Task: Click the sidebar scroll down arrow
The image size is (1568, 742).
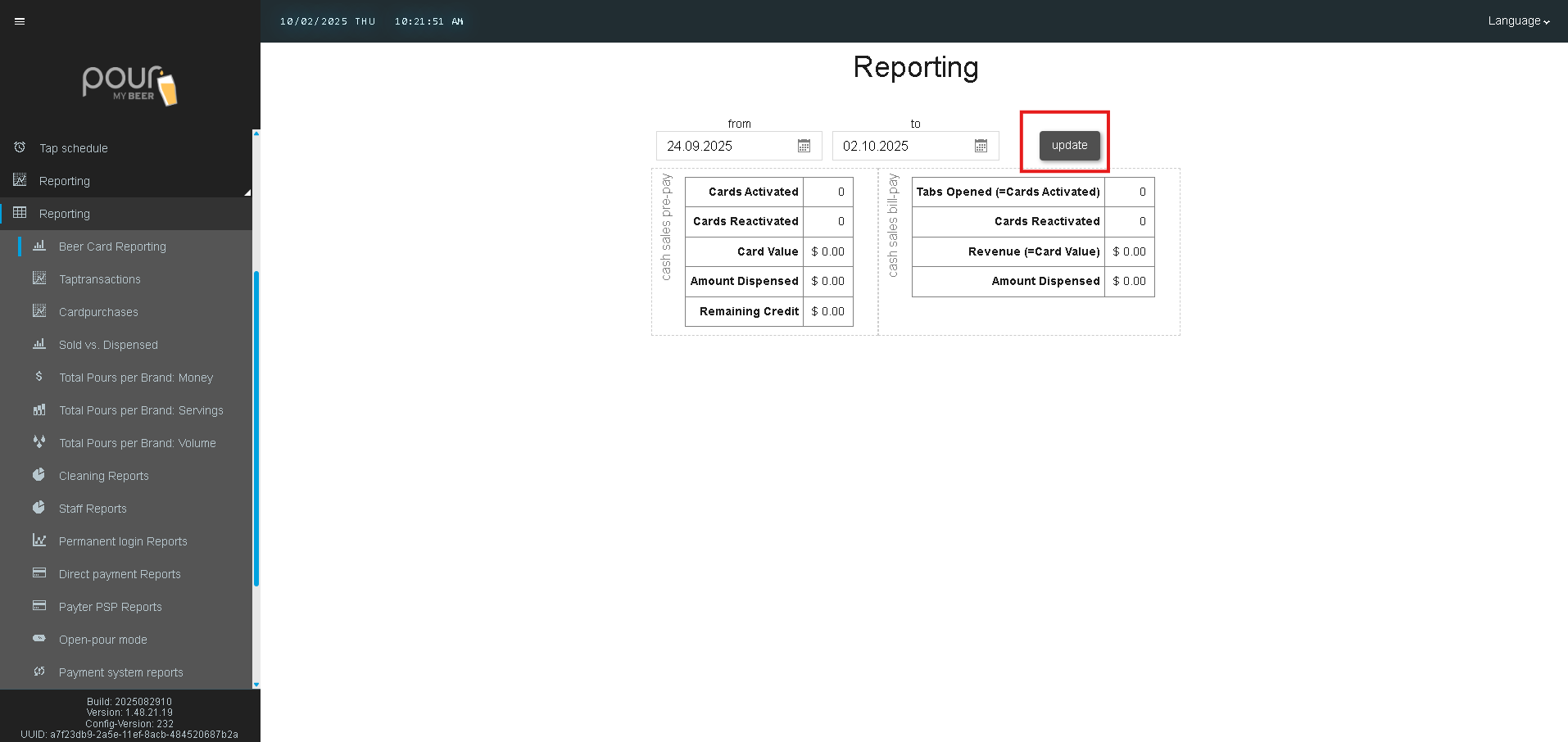Action: click(256, 685)
